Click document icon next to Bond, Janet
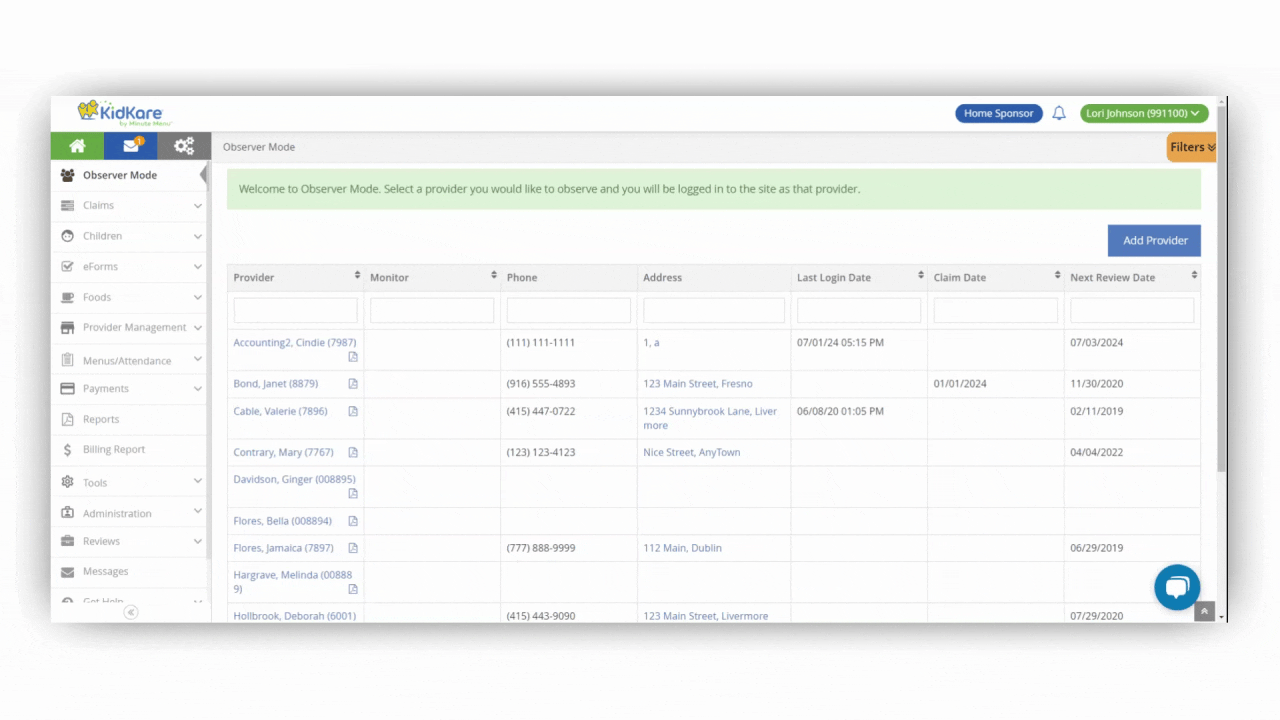 pyautogui.click(x=353, y=384)
